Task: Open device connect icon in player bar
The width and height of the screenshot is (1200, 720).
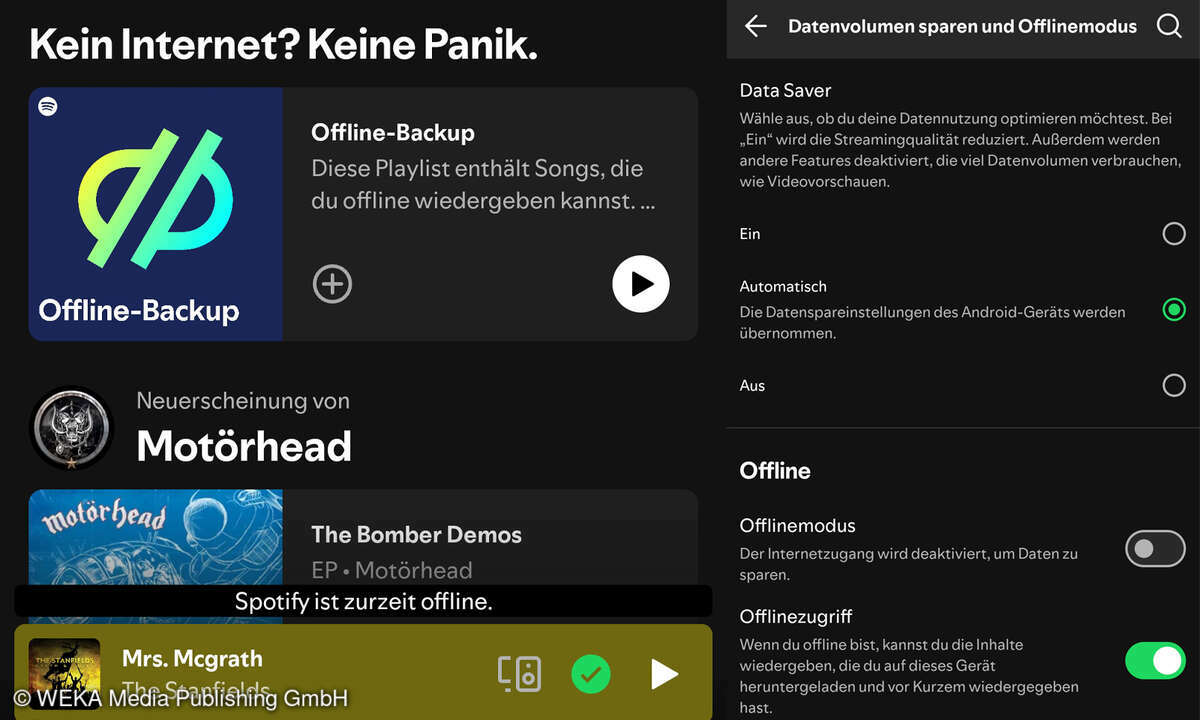Action: click(520, 674)
